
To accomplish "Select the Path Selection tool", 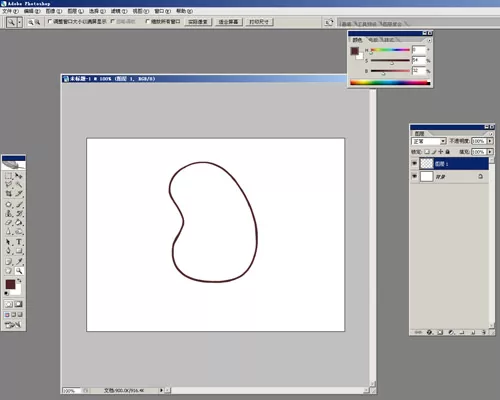I will click(8, 242).
